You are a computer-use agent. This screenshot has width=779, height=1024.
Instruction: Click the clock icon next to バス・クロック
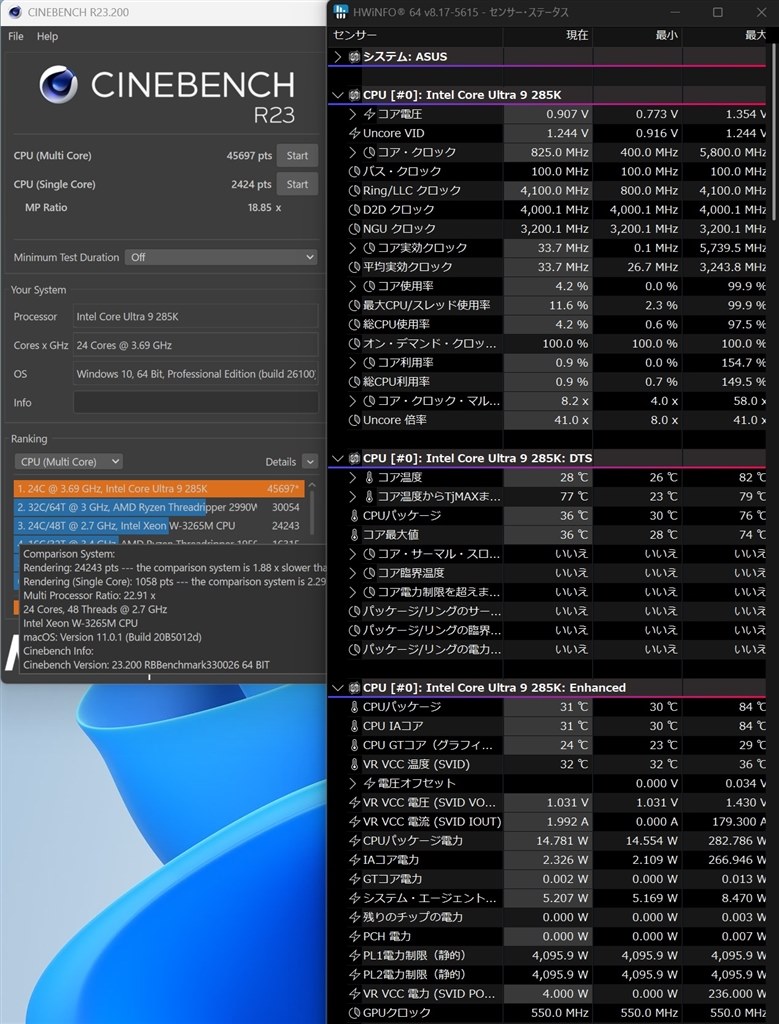[x=355, y=171]
